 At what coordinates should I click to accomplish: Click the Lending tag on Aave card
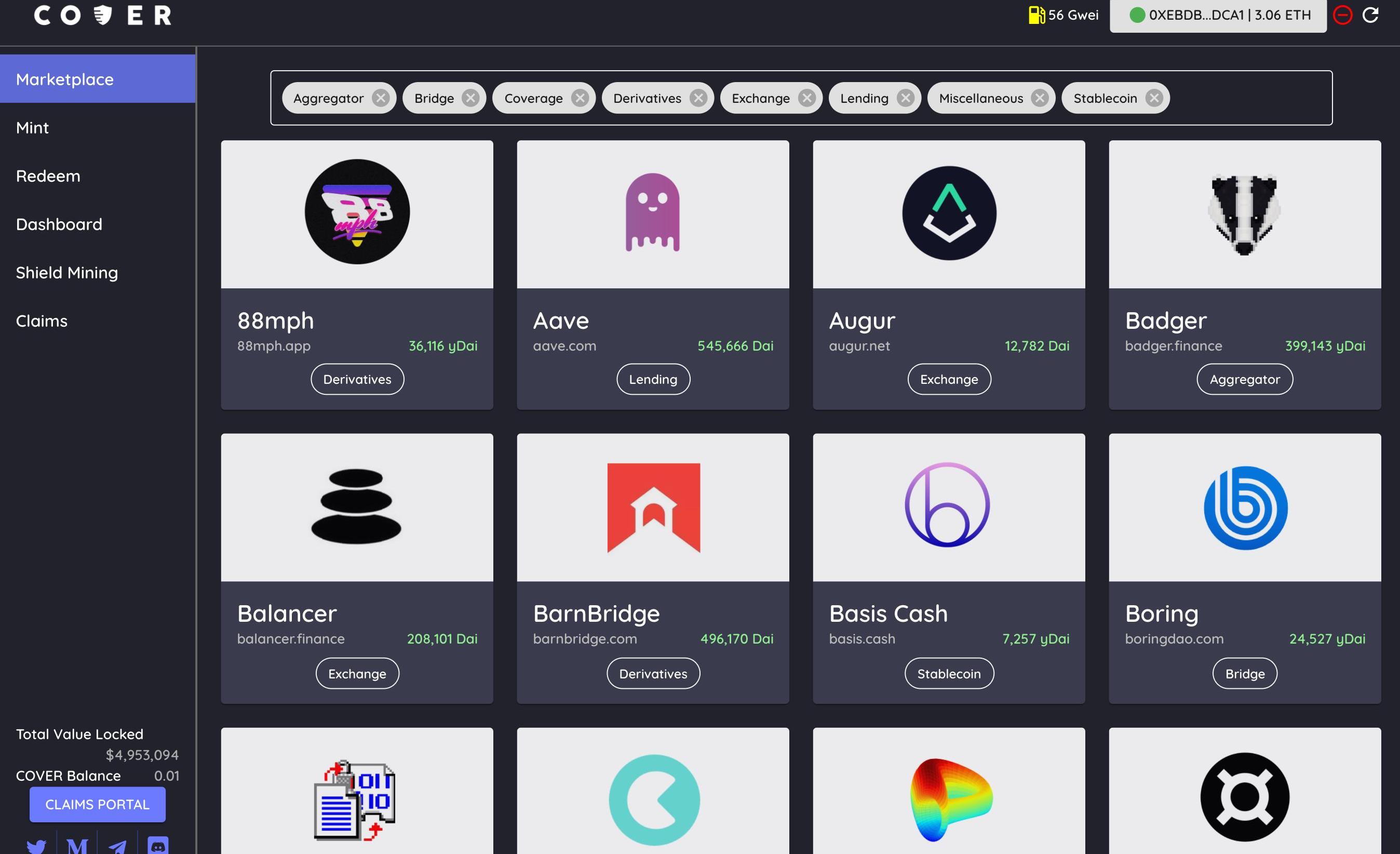(x=653, y=379)
